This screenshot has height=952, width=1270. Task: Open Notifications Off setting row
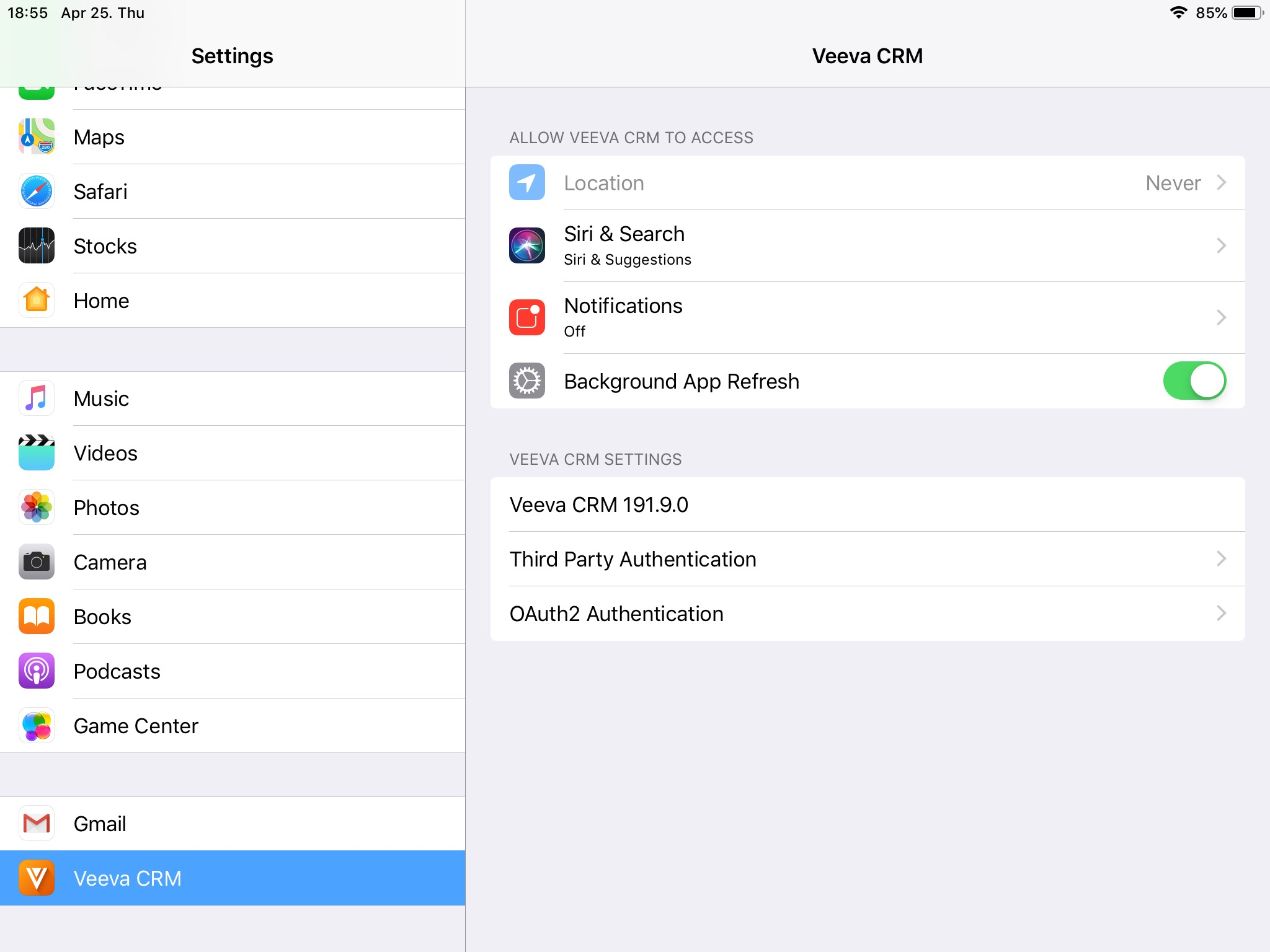tap(868, 317)
